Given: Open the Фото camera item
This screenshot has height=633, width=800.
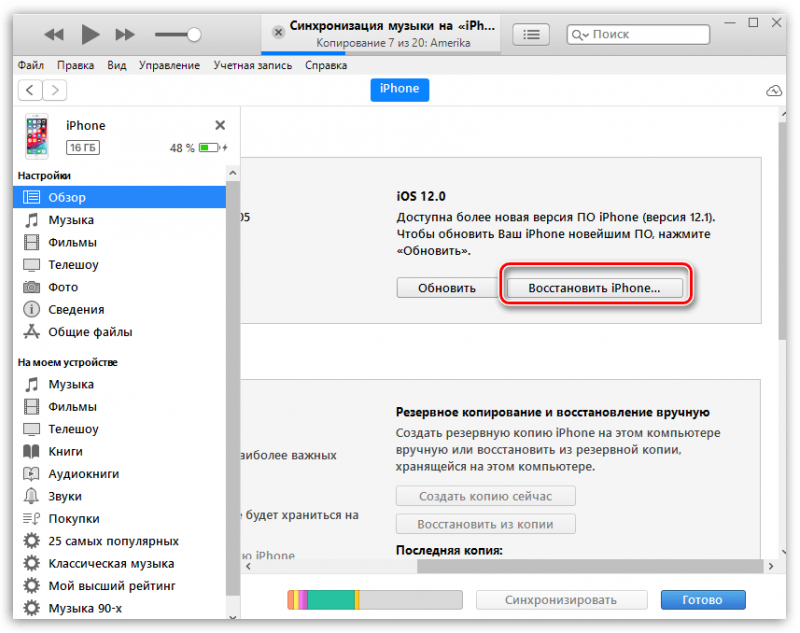Looking at the screenshot, I should [119, 287].
